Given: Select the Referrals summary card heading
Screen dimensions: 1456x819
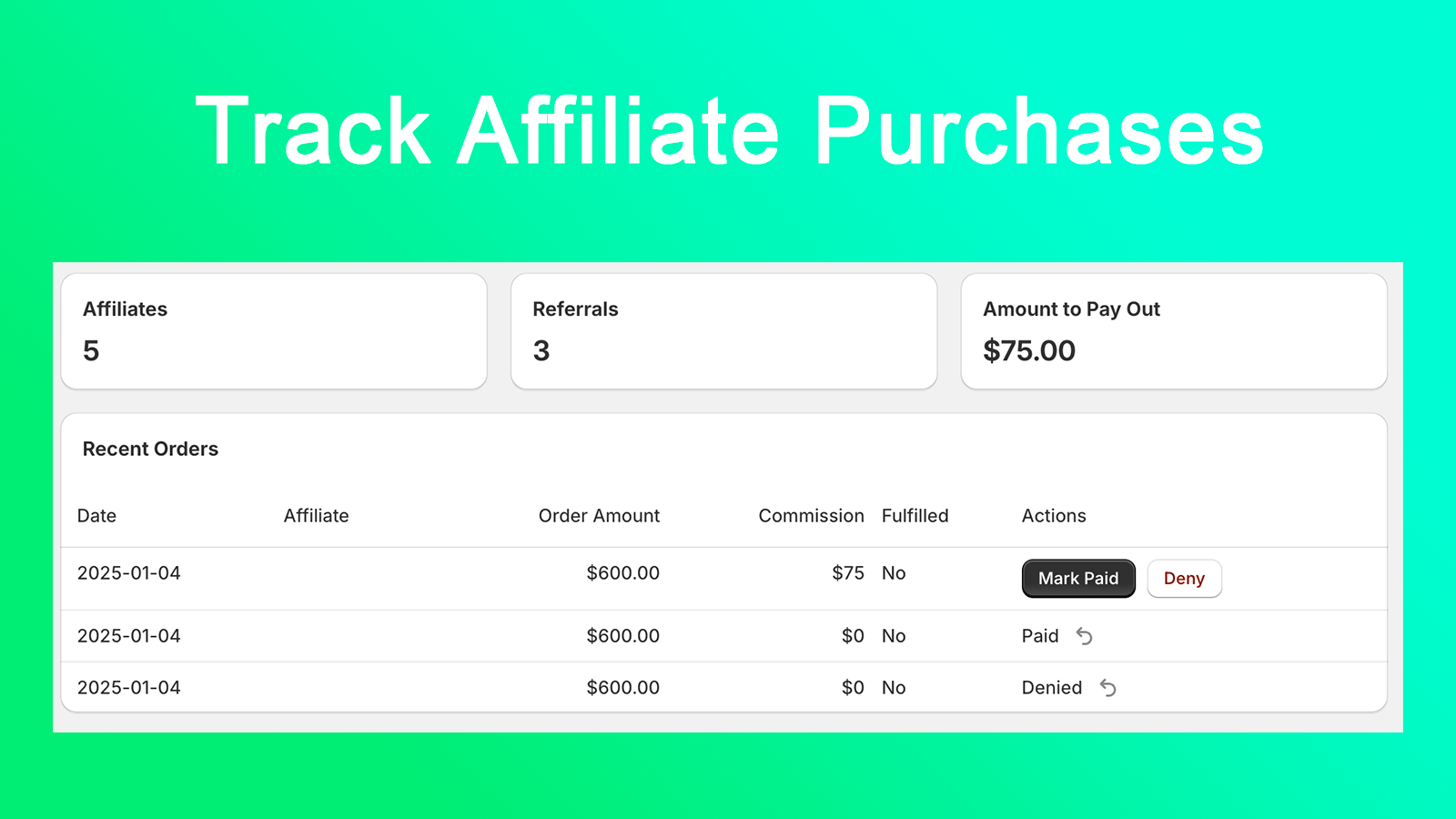Looking at the screenshot, I should click(575, 309).
